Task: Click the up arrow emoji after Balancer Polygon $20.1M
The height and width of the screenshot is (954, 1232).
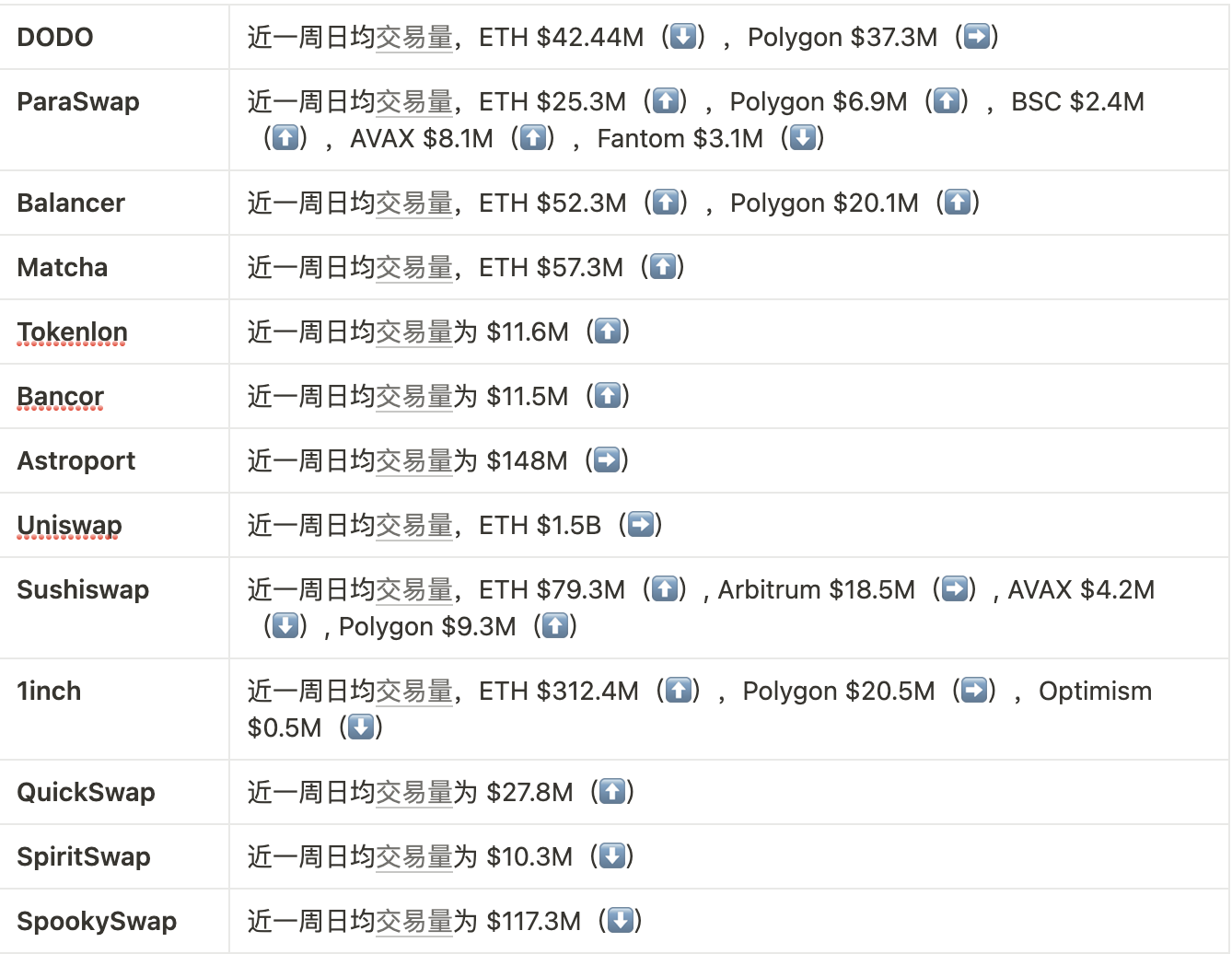Action: (x=959, y=203)
